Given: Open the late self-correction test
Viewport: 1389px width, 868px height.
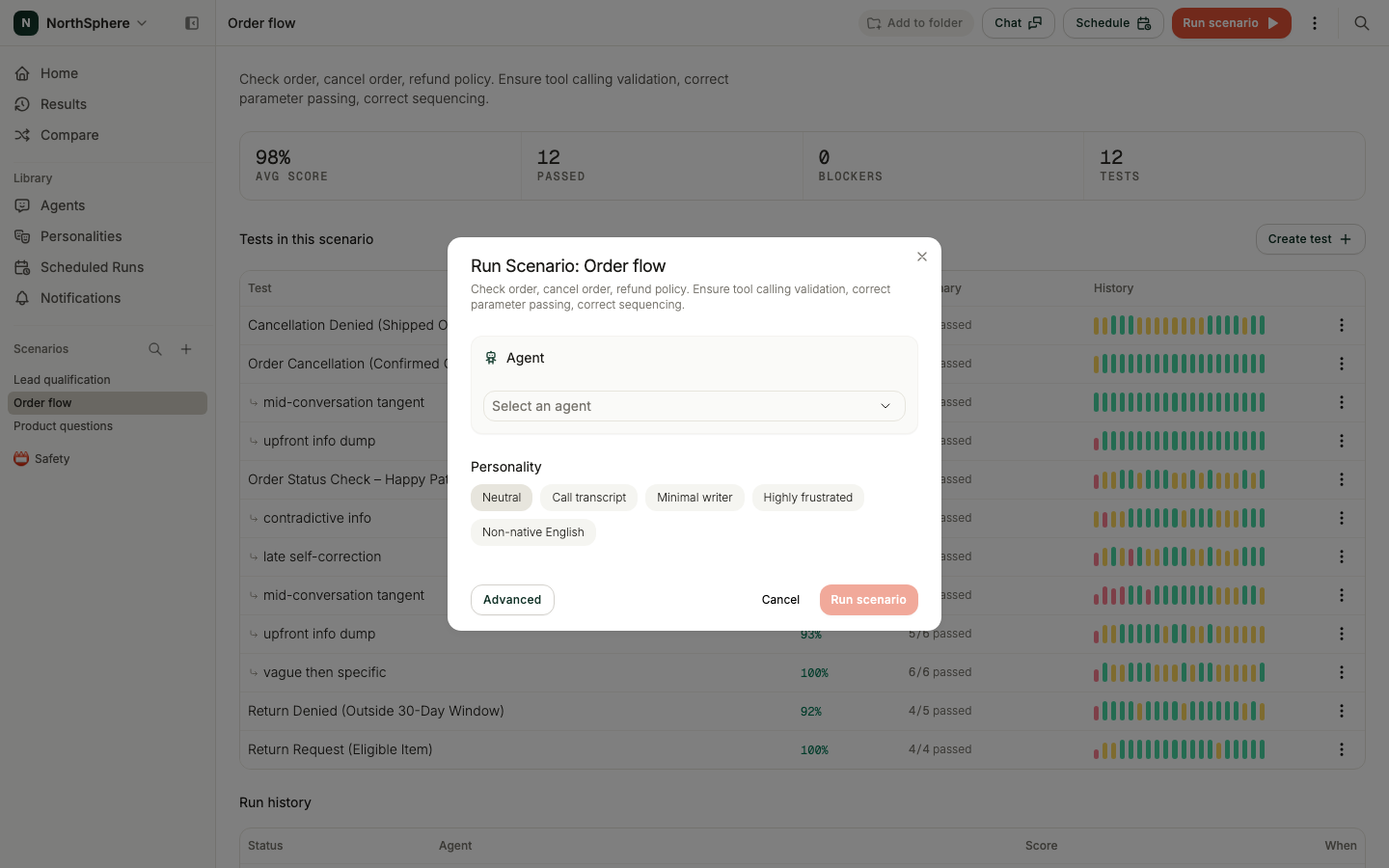Looking at the screenshot, I should (322, 556).
